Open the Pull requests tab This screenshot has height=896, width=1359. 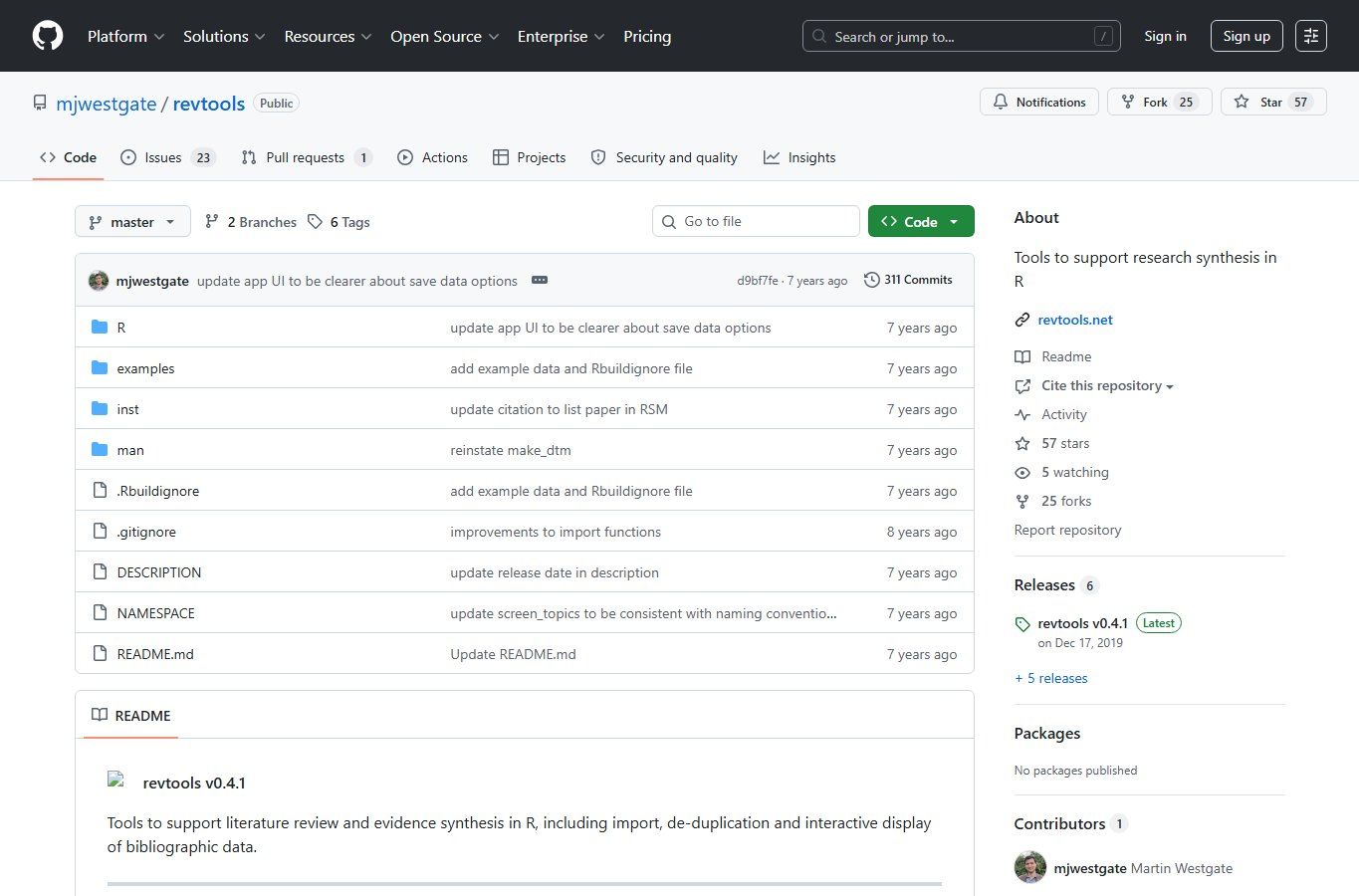pos(307,157)
